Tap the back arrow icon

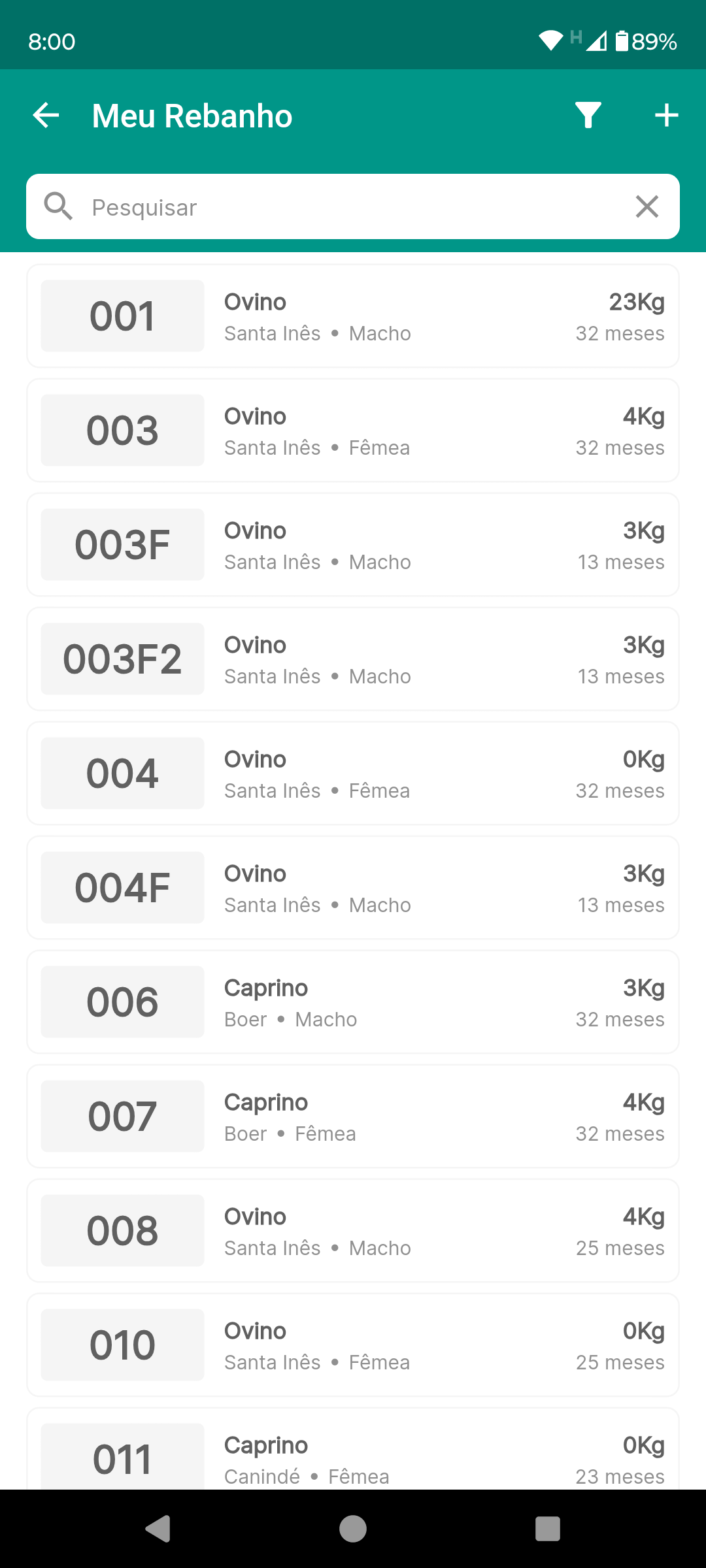click(46, 116)
